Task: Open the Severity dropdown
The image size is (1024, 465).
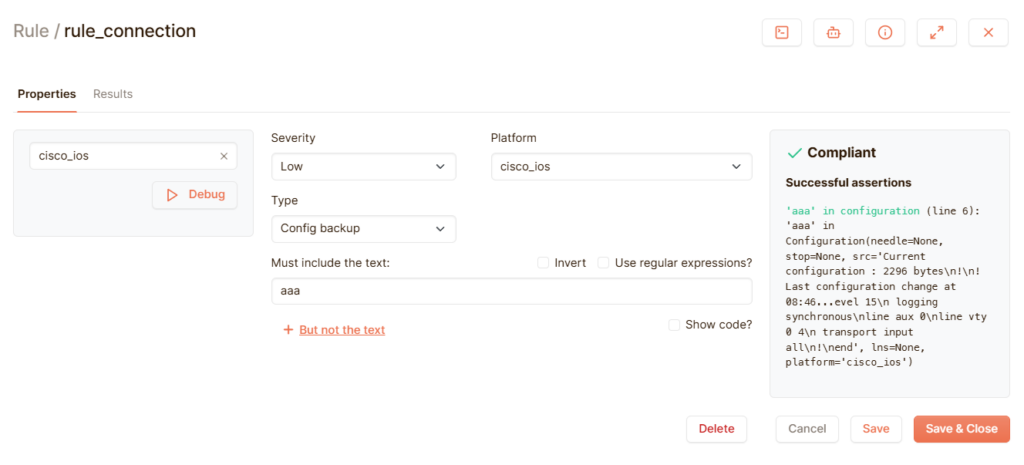Action: tap(363, 167)
